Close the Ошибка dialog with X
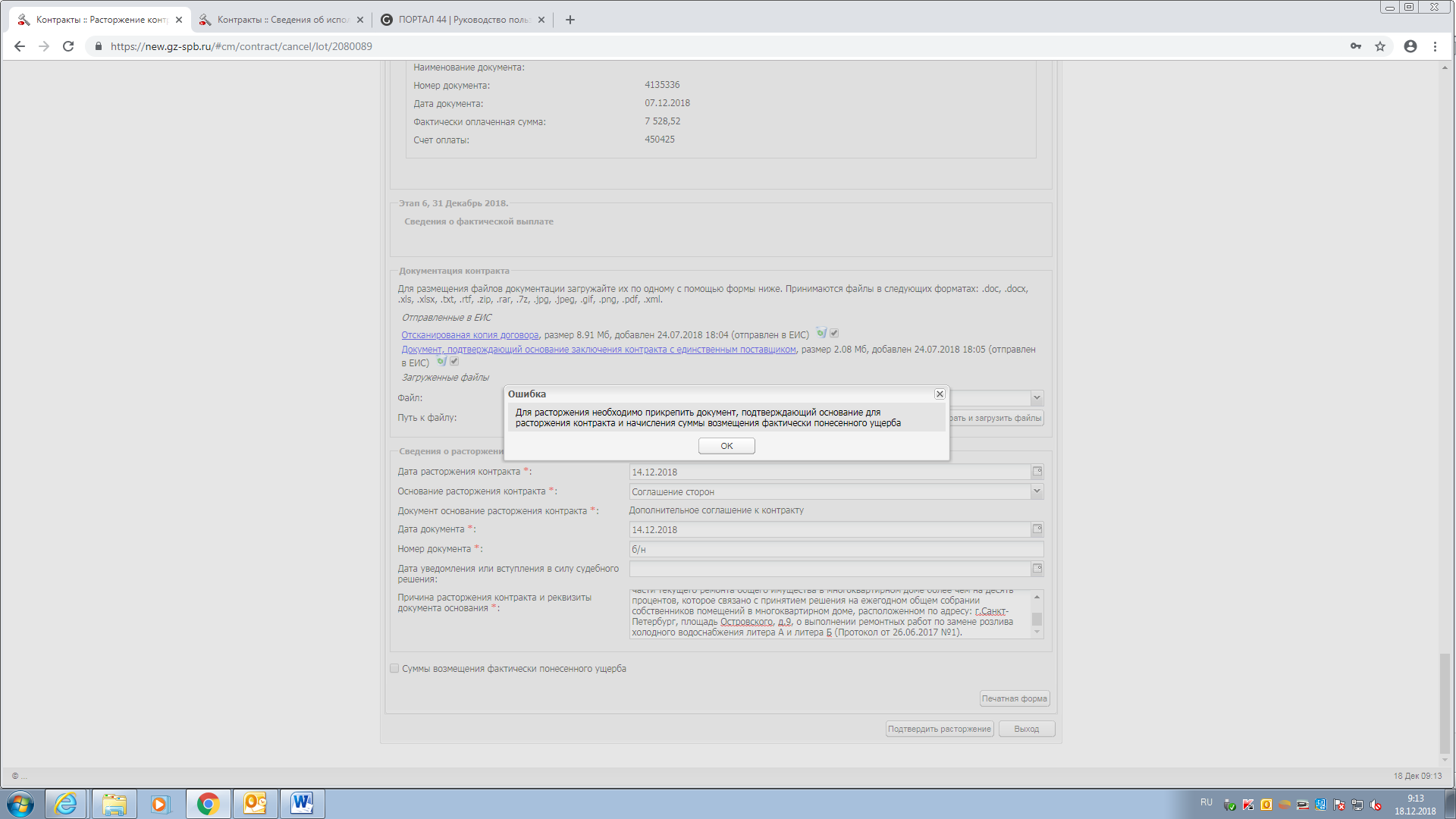 940,394
